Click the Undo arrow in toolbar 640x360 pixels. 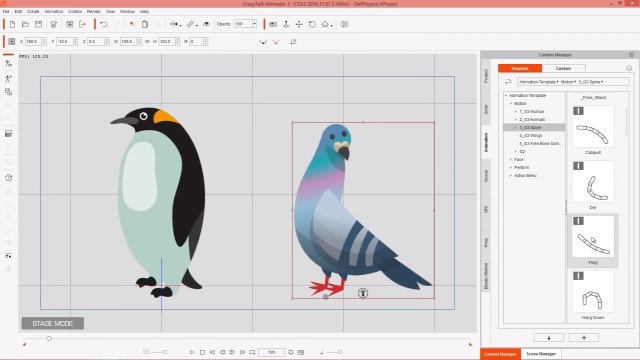[x=104, y=24]
